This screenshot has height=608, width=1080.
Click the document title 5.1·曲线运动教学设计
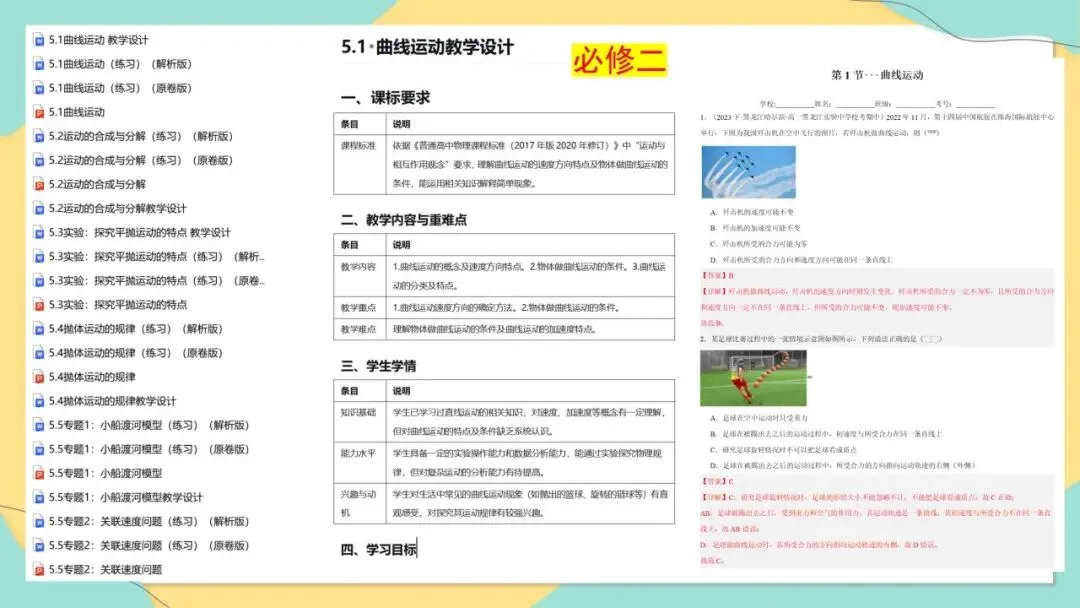[x=428, y=48]
